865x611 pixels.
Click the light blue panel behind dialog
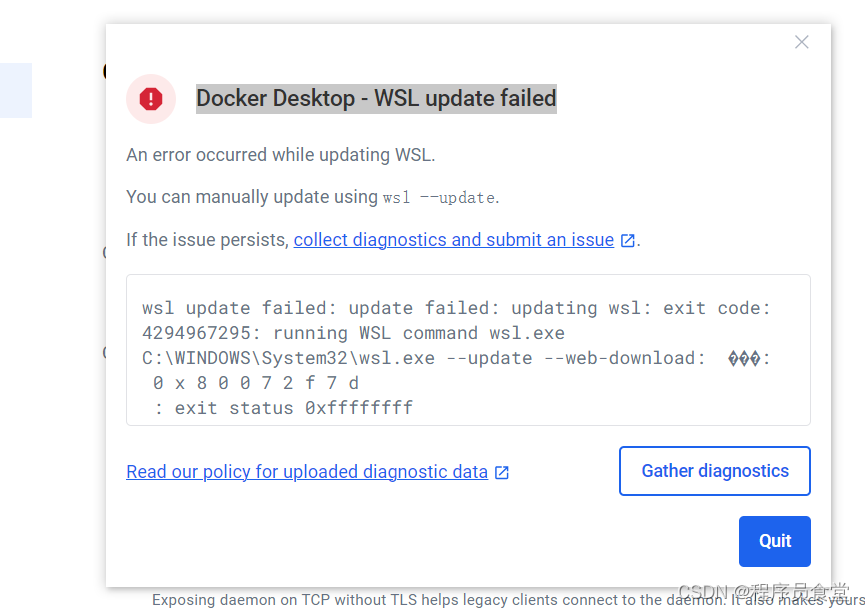[x=16, y=90]
